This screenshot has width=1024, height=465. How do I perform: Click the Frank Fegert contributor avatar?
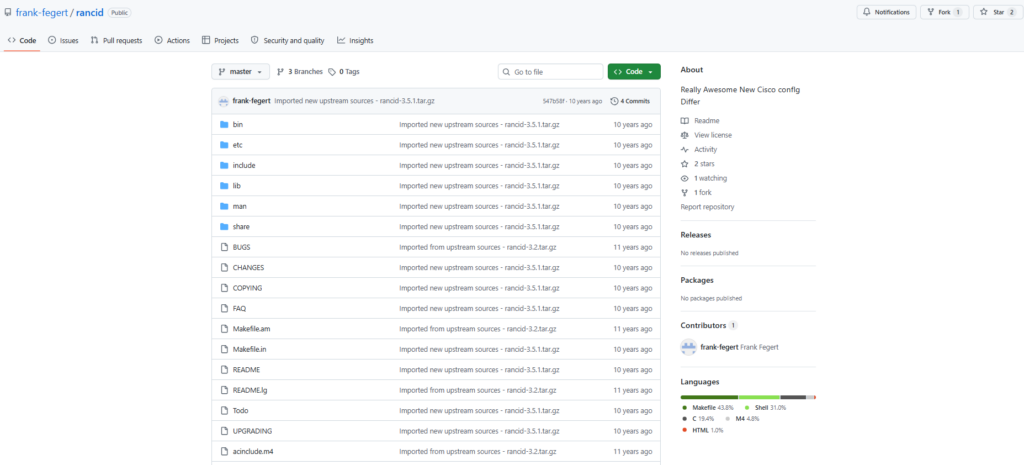(688, 347)
